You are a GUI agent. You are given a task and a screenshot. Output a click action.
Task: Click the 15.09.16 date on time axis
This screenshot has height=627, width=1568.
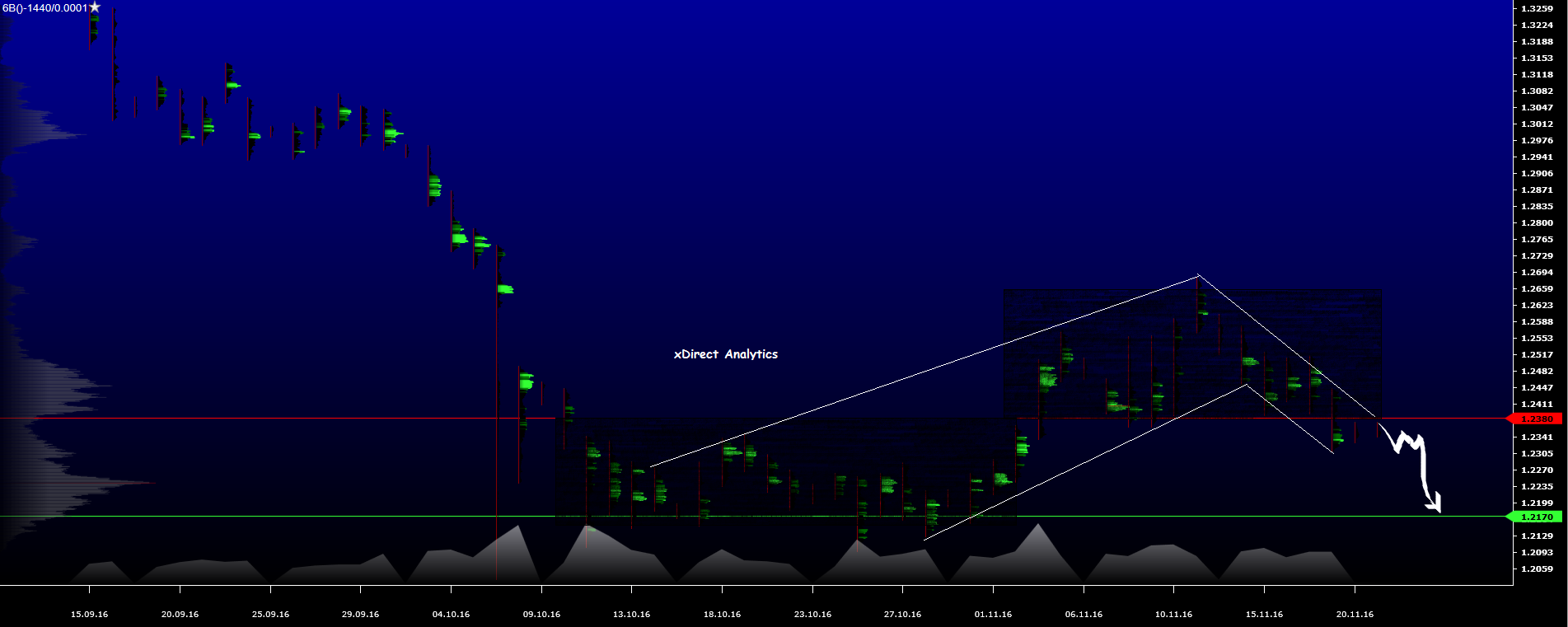89,614
